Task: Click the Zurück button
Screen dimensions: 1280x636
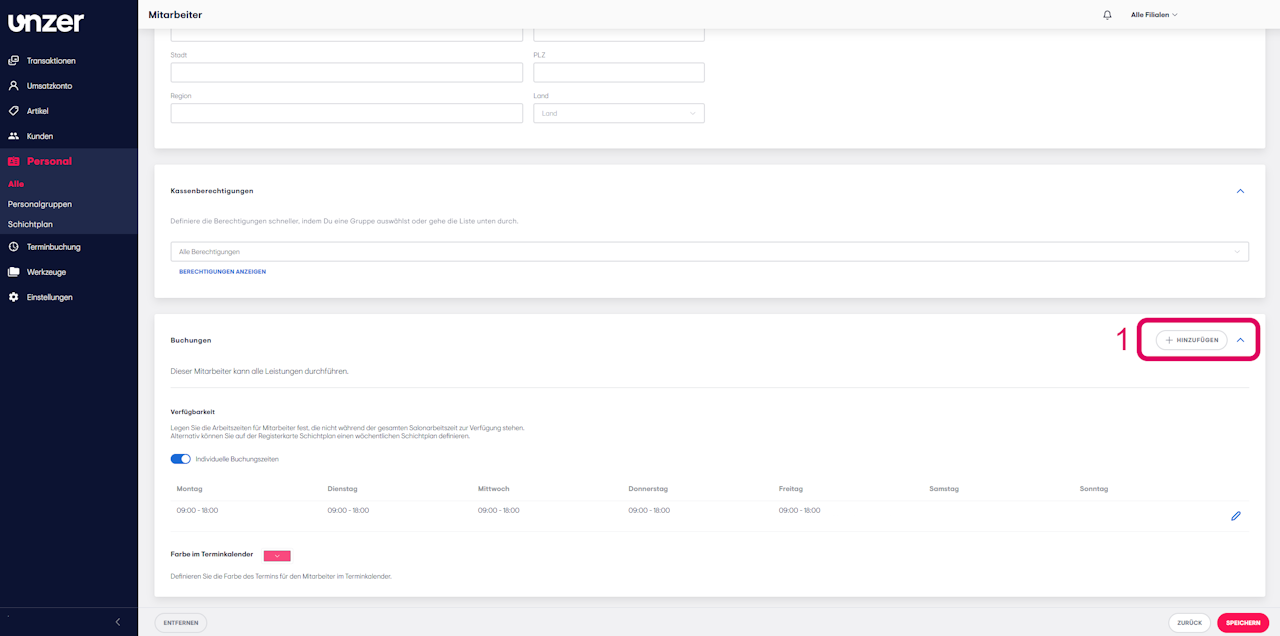Action: click(x=1190, y=622)
